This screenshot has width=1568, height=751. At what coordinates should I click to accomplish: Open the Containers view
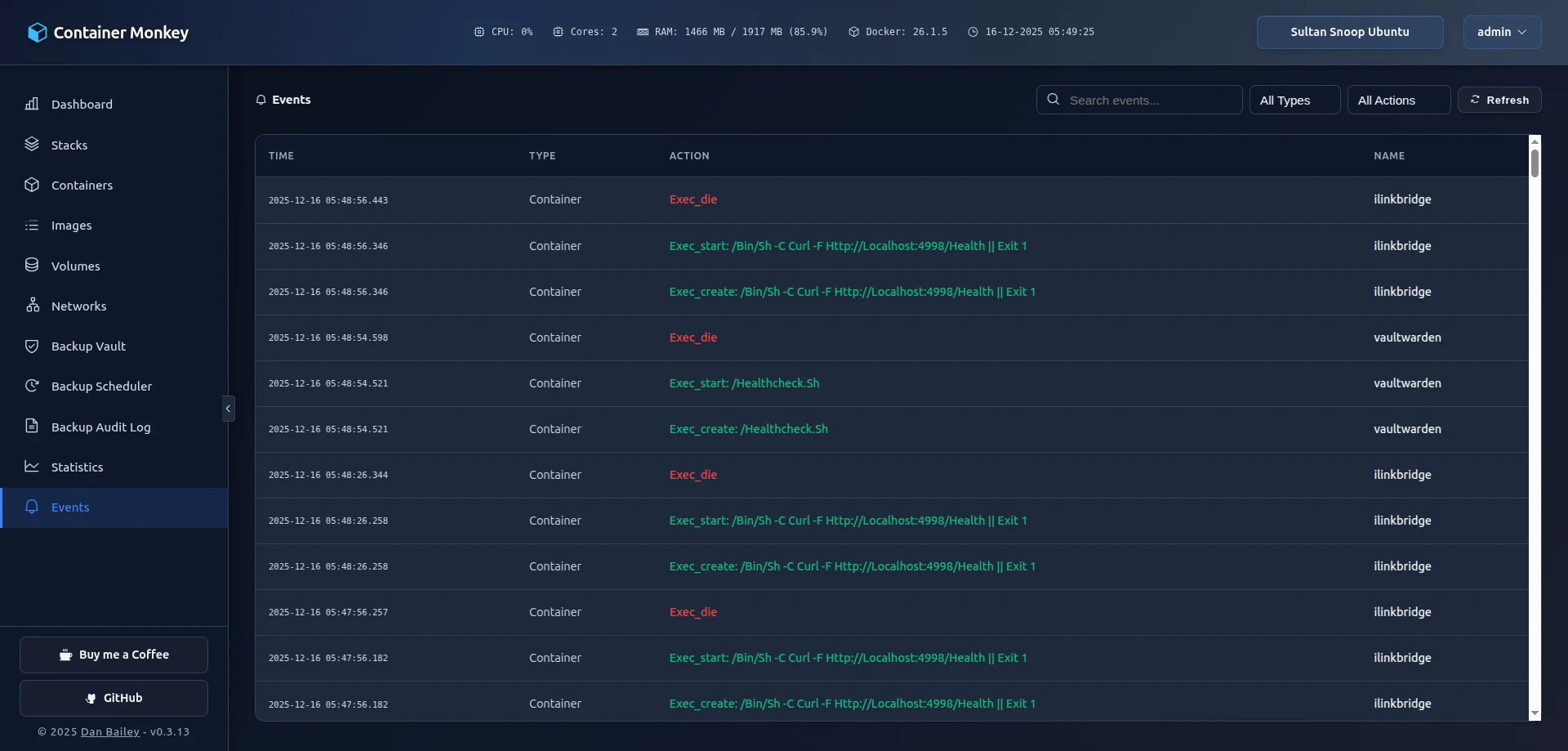(82, 185)
